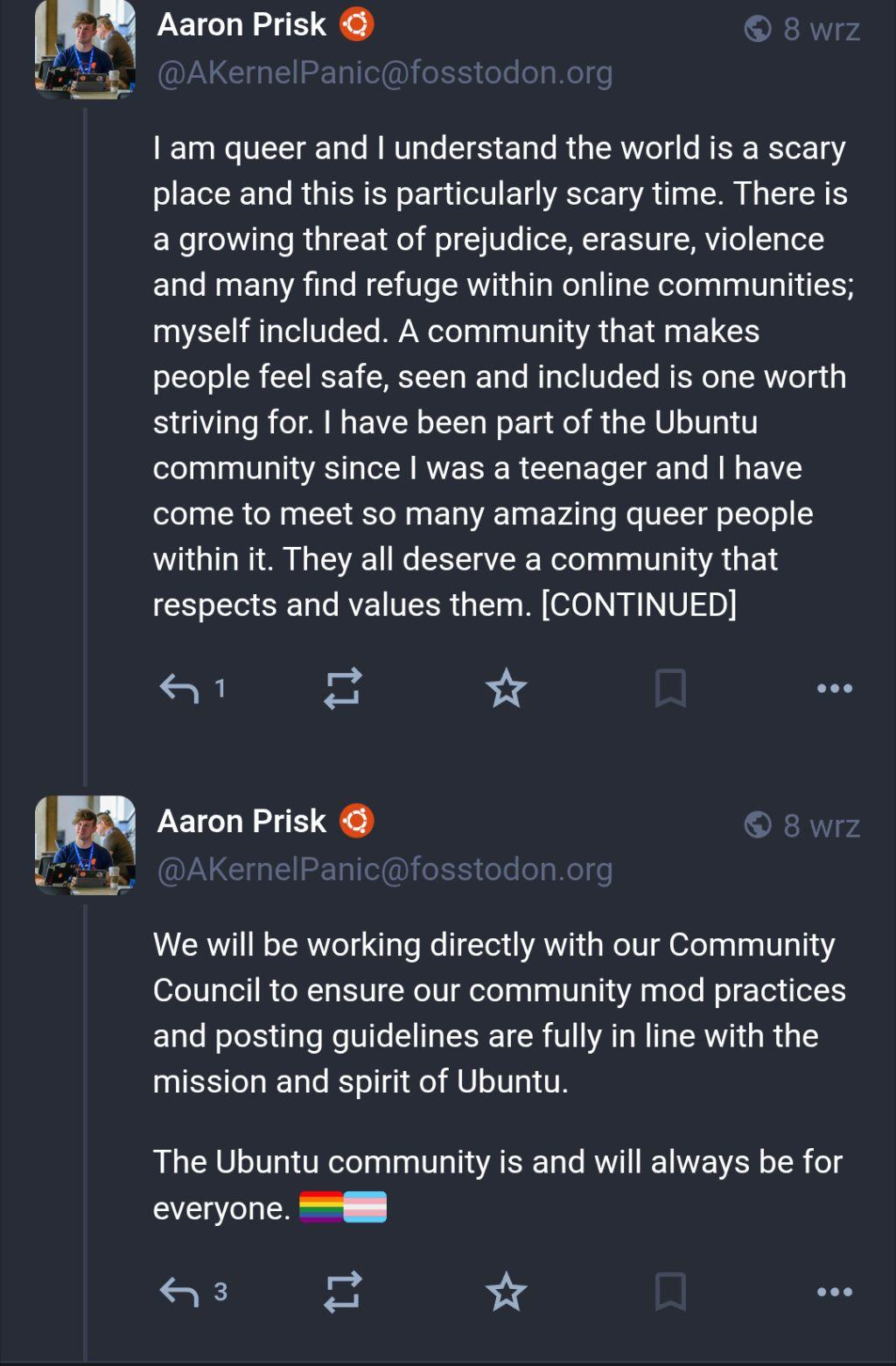Screen dimensions: 896x1366
Task: Star the post about Ubuntu being for everyone
Action: [x=506, y=1292]
